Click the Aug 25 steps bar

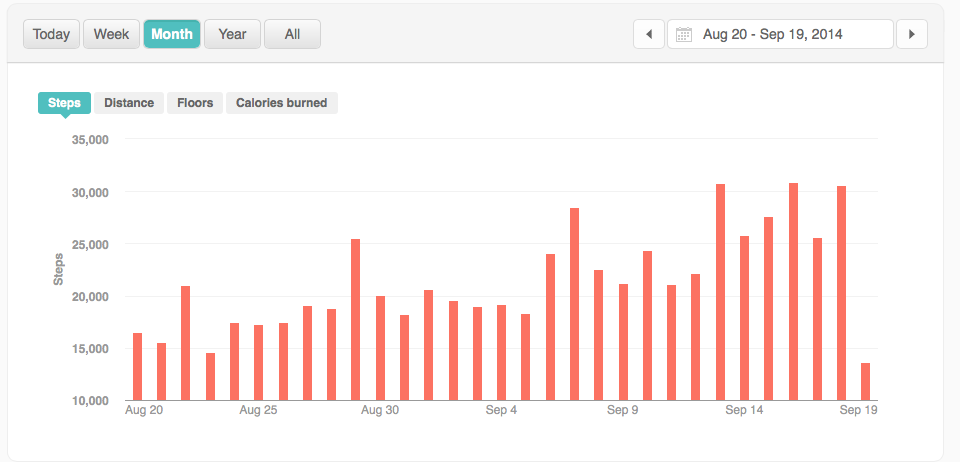pos(258,362)
